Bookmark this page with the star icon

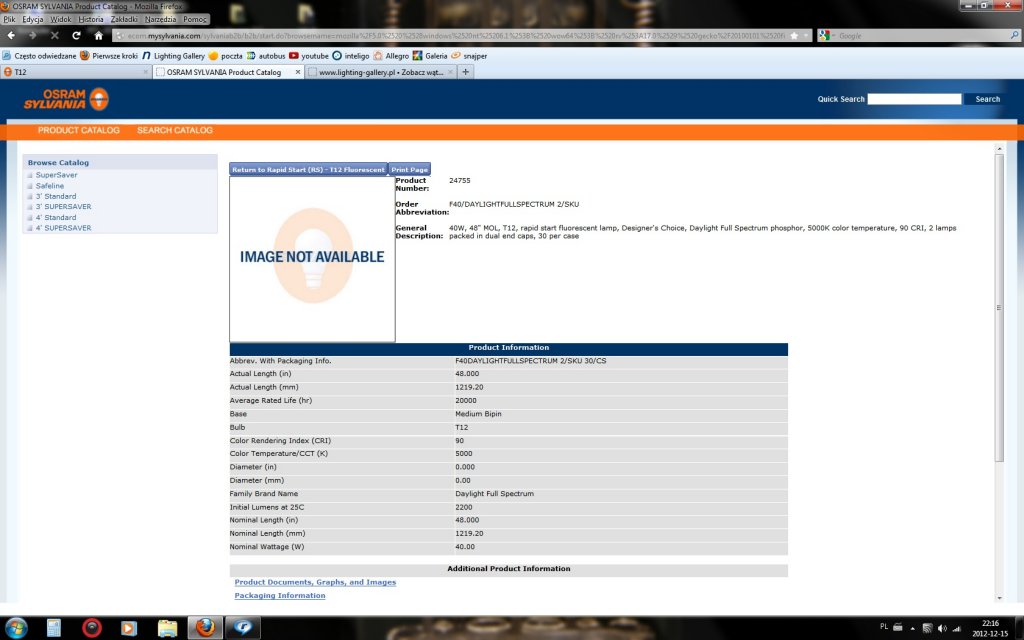pos(794,36)
